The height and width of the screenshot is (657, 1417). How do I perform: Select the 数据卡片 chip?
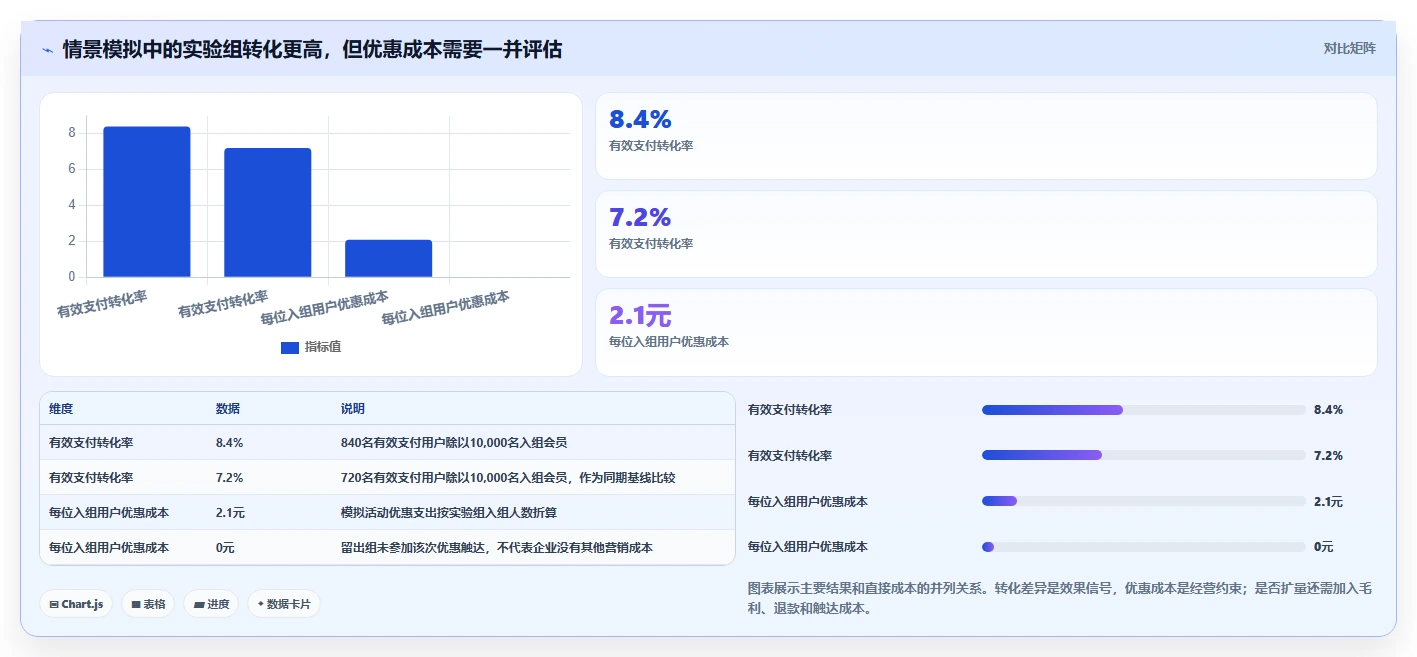pos(284,604)
